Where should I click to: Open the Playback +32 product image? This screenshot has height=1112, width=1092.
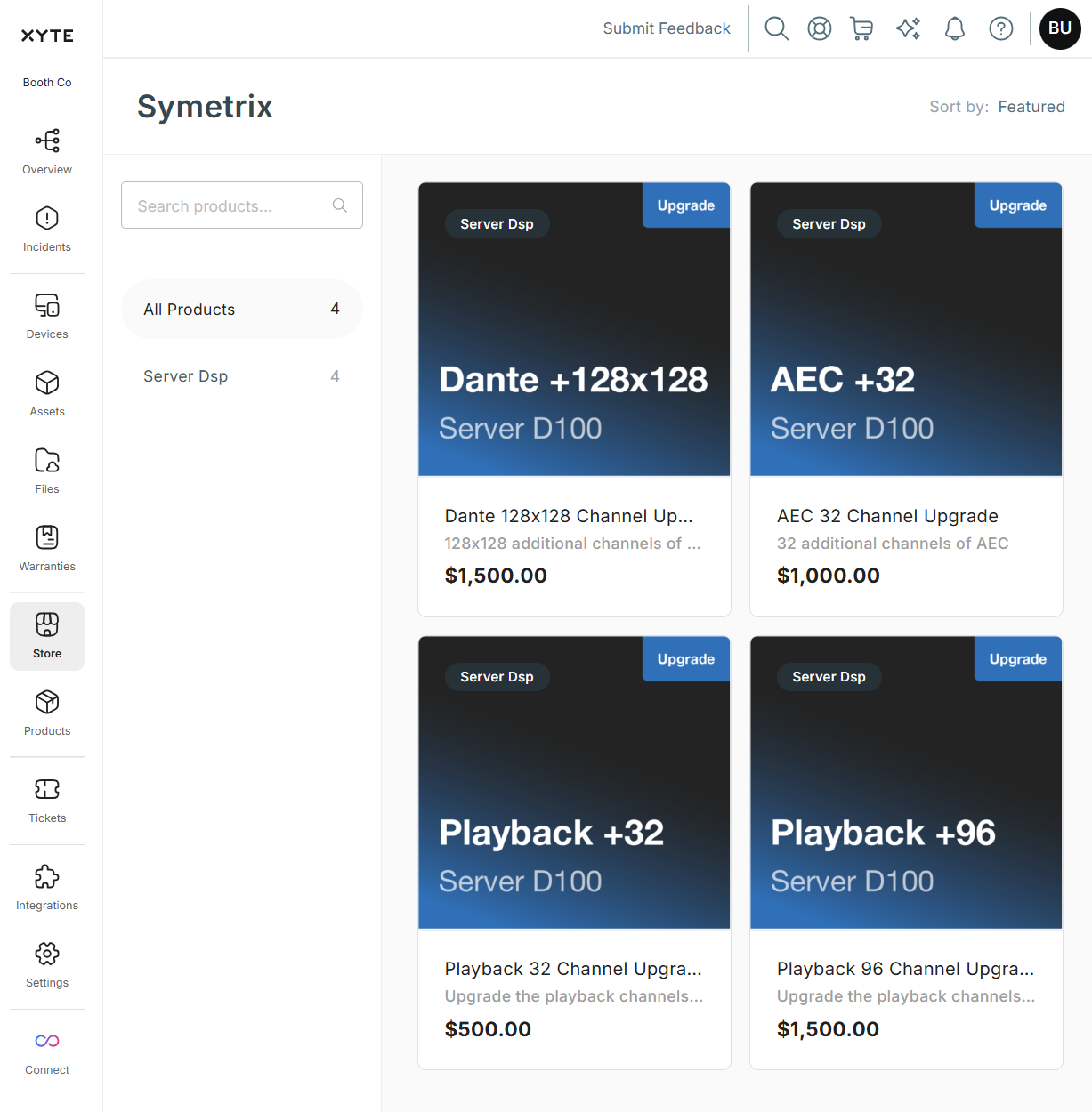click(x=574, y=783)
